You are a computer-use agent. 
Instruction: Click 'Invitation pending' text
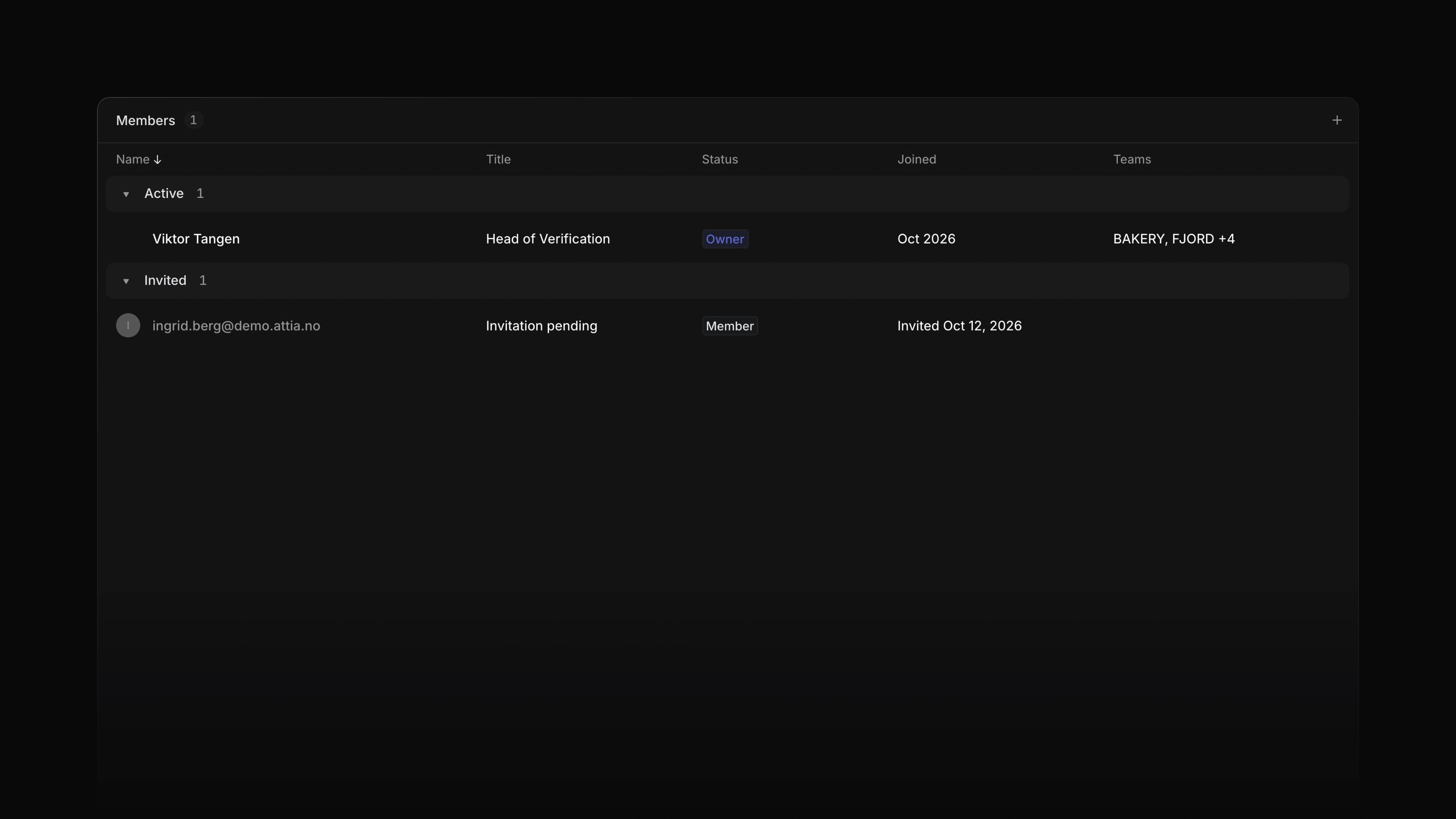click(x=541, y=326)
